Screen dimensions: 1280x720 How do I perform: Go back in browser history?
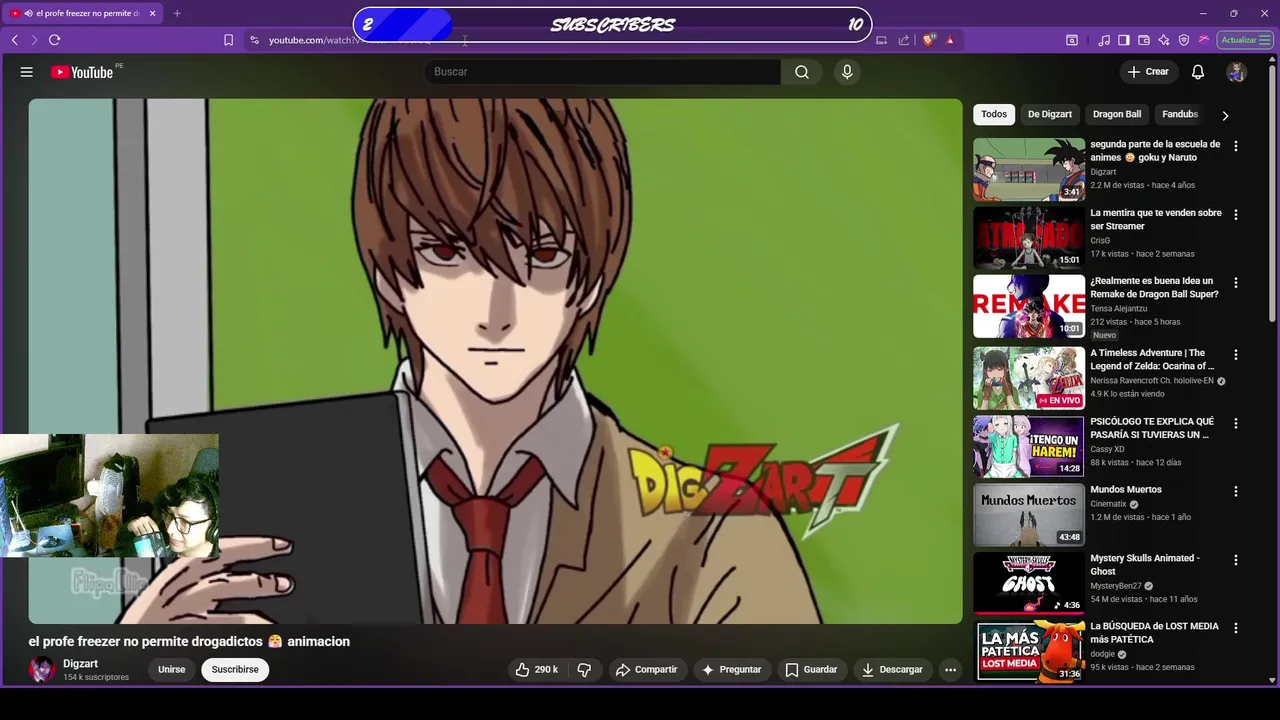pyautogui.click(x=15, y=40)
